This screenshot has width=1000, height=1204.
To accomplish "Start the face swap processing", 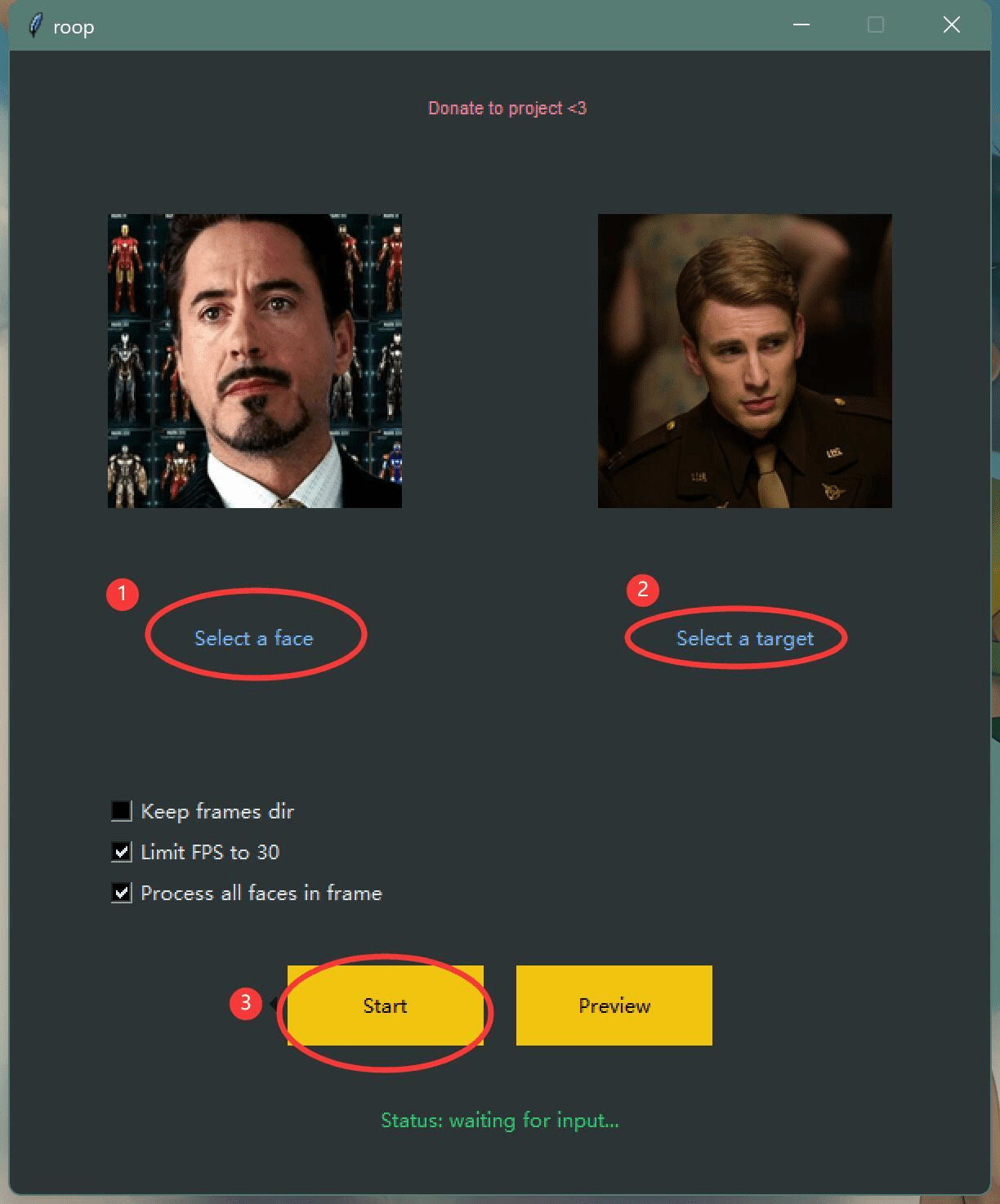I will click(x=386, y=1006).
